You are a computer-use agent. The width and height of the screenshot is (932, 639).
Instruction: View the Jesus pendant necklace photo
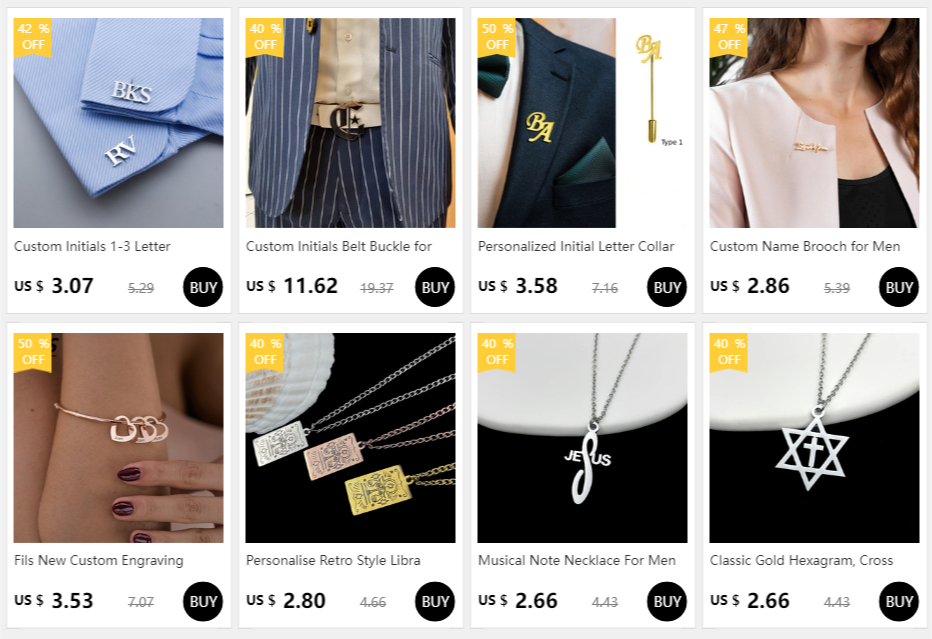click(x=582, y=437)
